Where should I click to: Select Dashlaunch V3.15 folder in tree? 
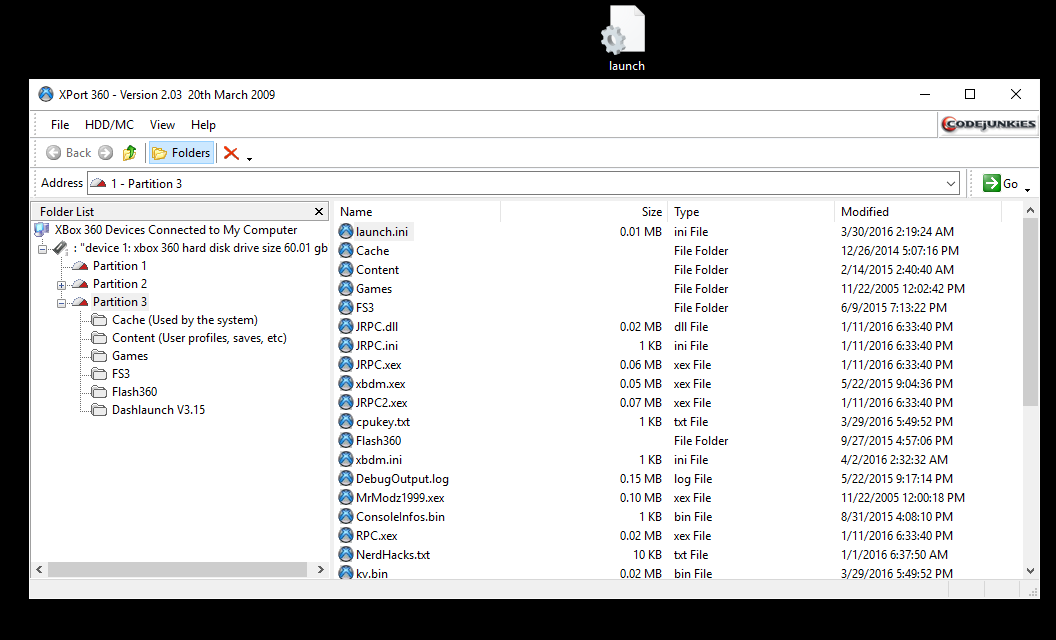[158, 410]
